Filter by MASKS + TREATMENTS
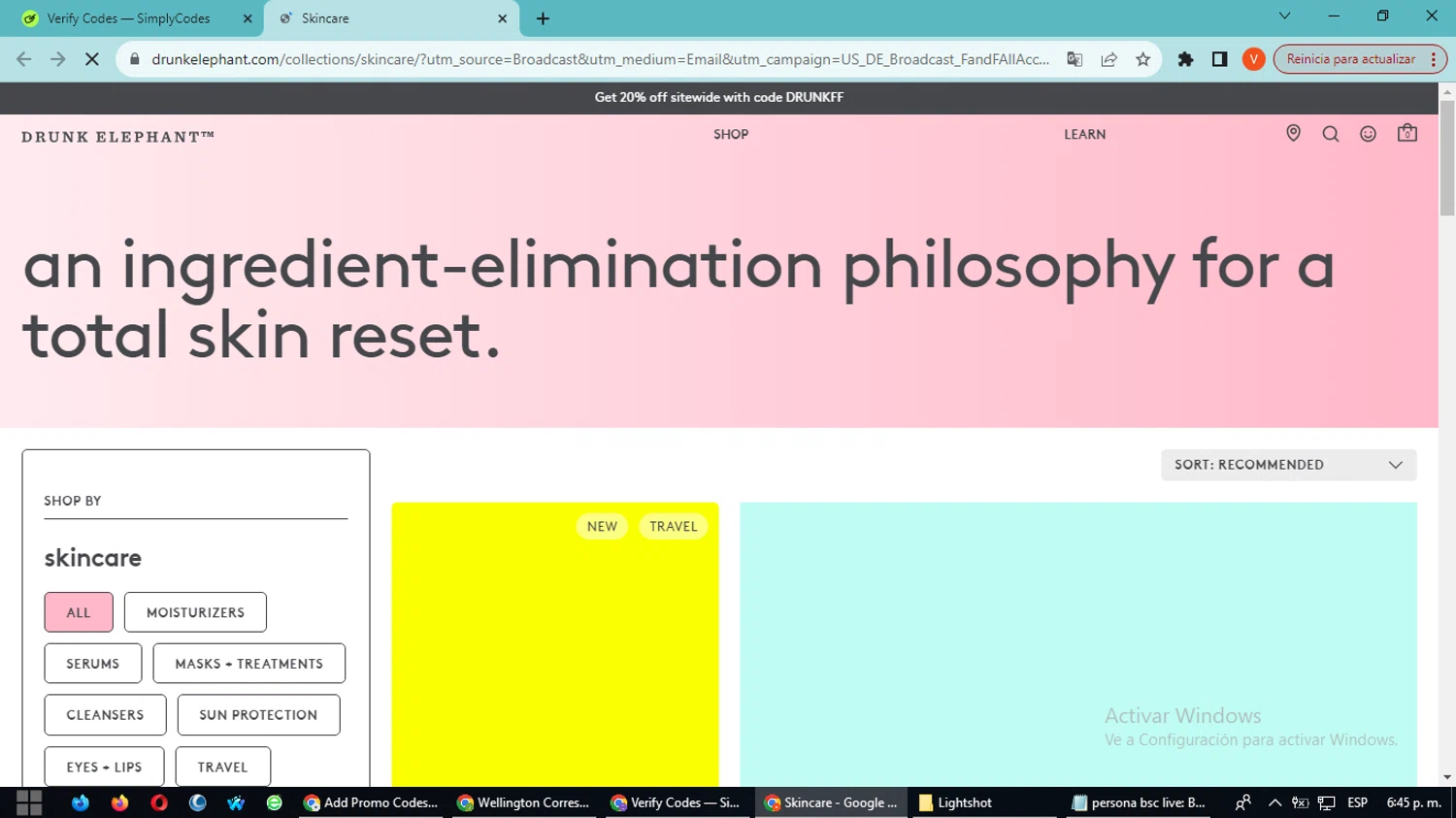Image resolution: width=1456 pixels, height=818 pixels. (x=248, y=664)
